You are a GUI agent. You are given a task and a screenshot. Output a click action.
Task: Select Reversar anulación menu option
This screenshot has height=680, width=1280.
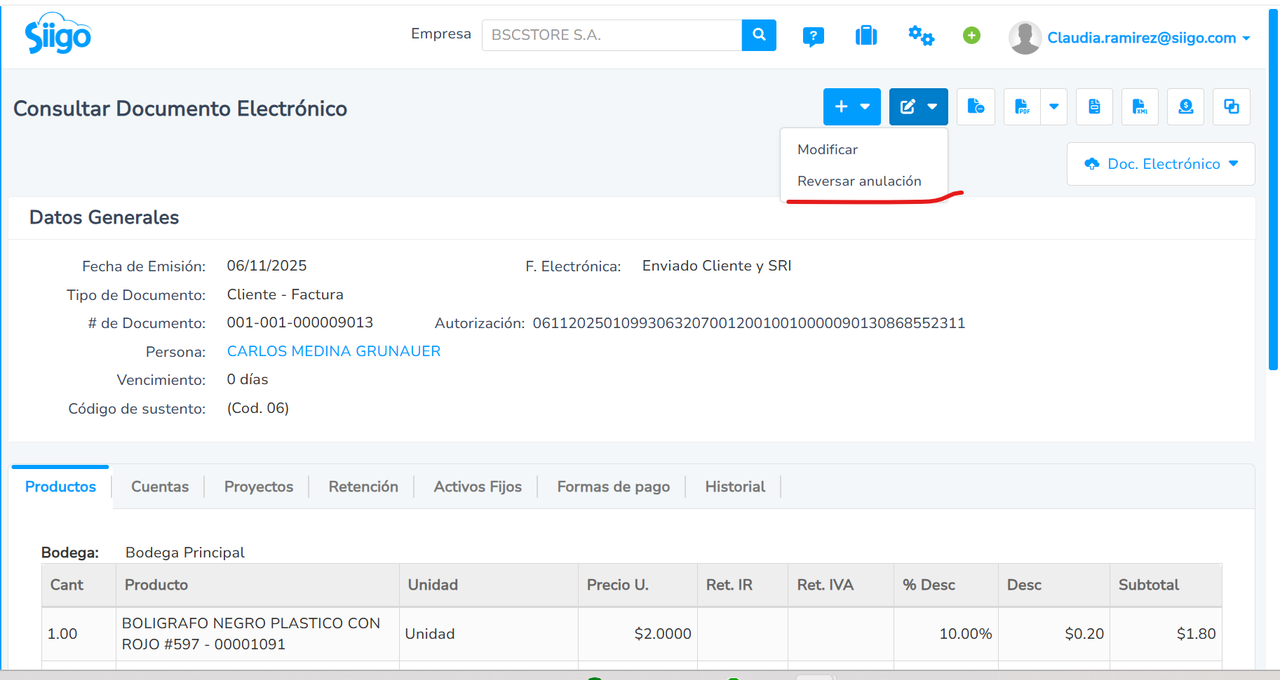(859, 181)
